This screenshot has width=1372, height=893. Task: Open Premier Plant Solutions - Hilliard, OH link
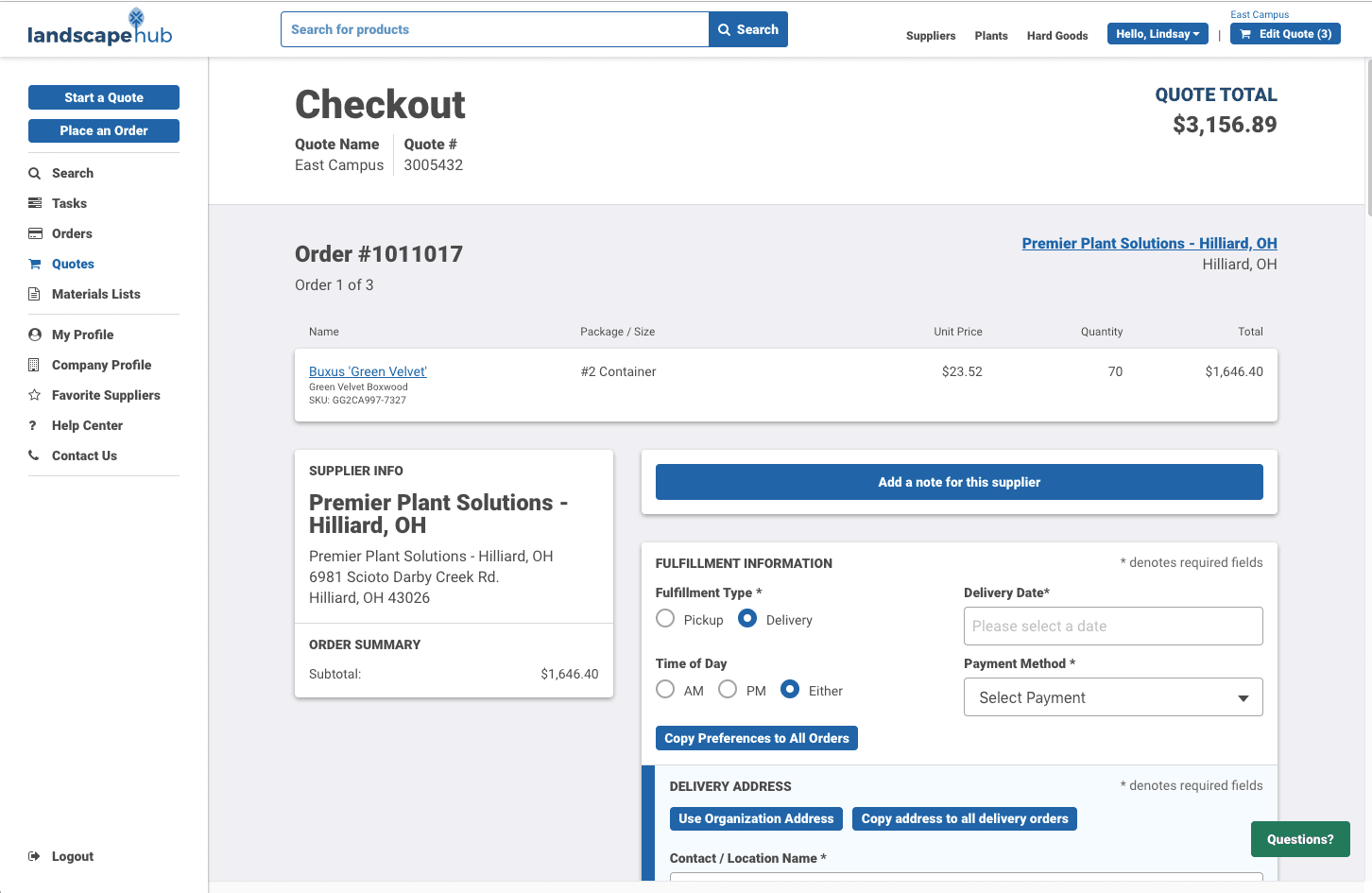tap(1149, 243)
